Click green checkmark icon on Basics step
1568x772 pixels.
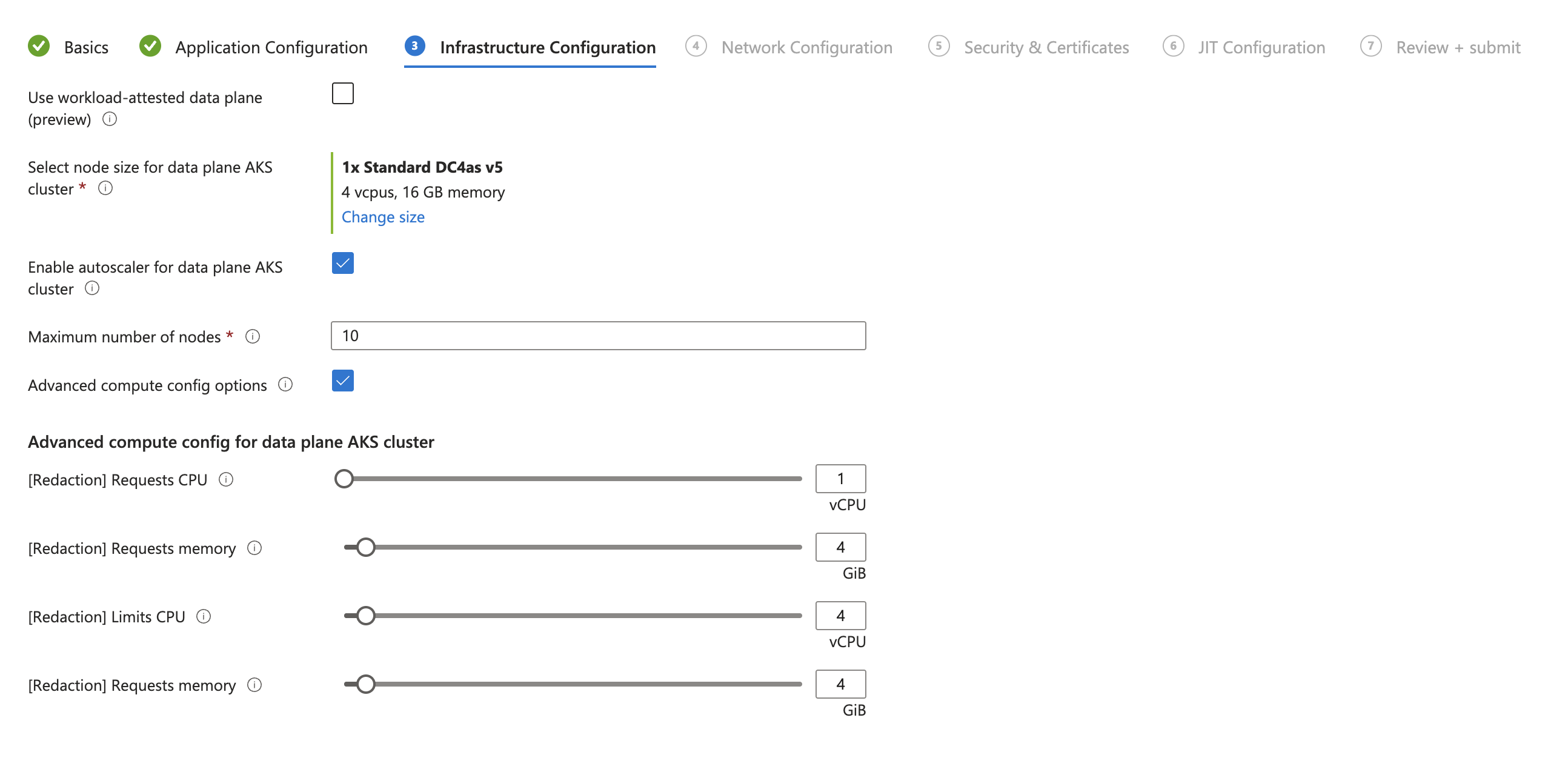tap(39, 47)
